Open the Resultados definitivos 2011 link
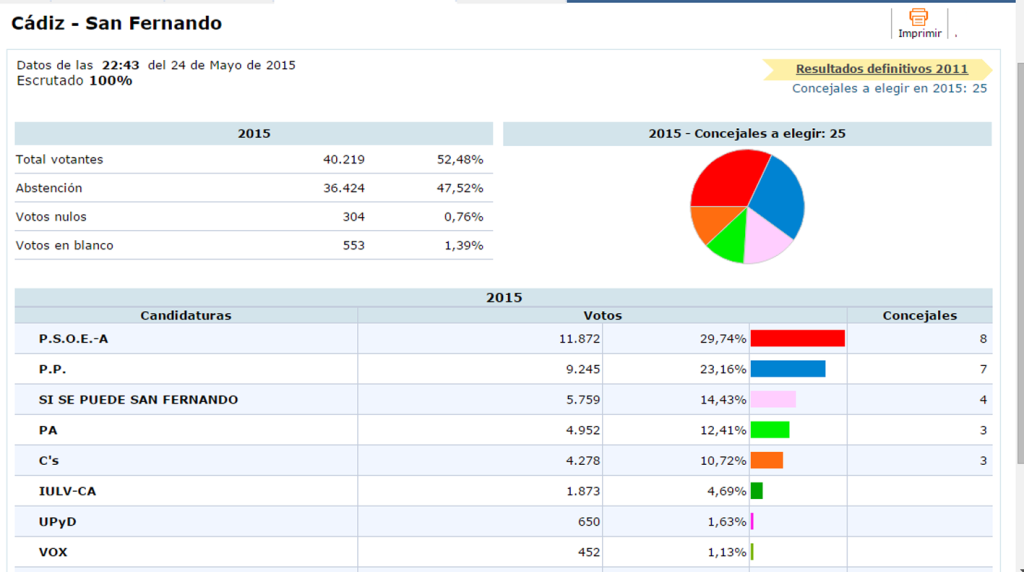Image resolution: width=1024 pixels, height=572 pixels. click(x=881, y=69)
